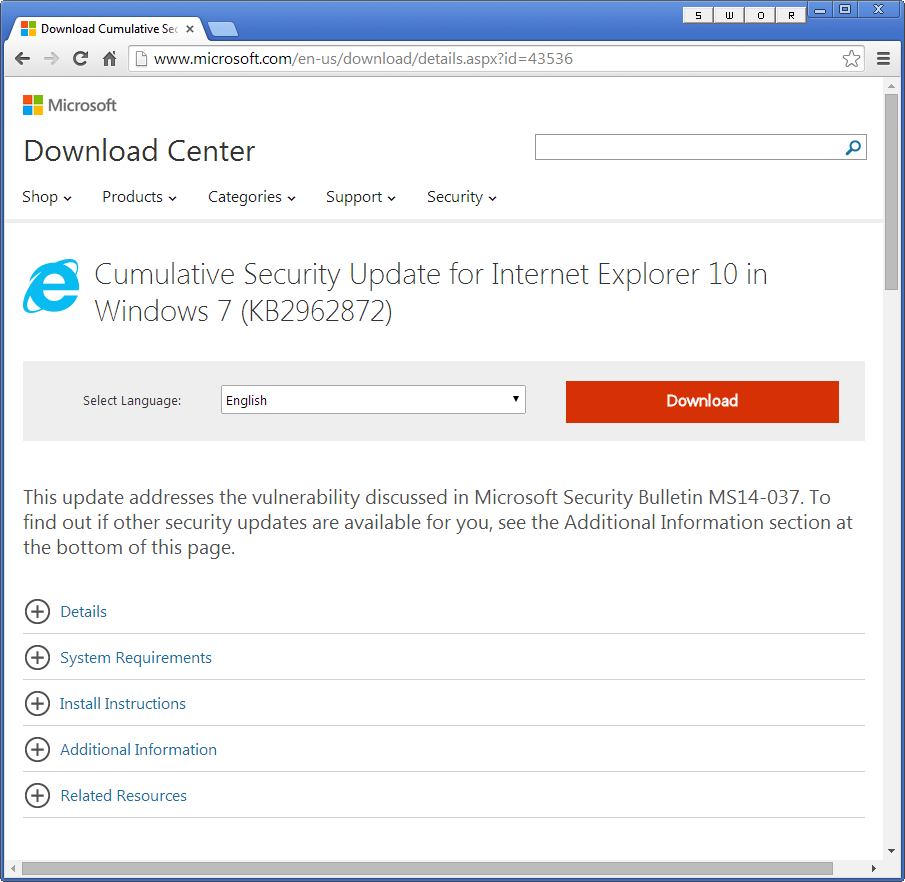Screen dimensions: 905x882
Task: Click the Microsoft logo
Action: (x=70, y=105)
